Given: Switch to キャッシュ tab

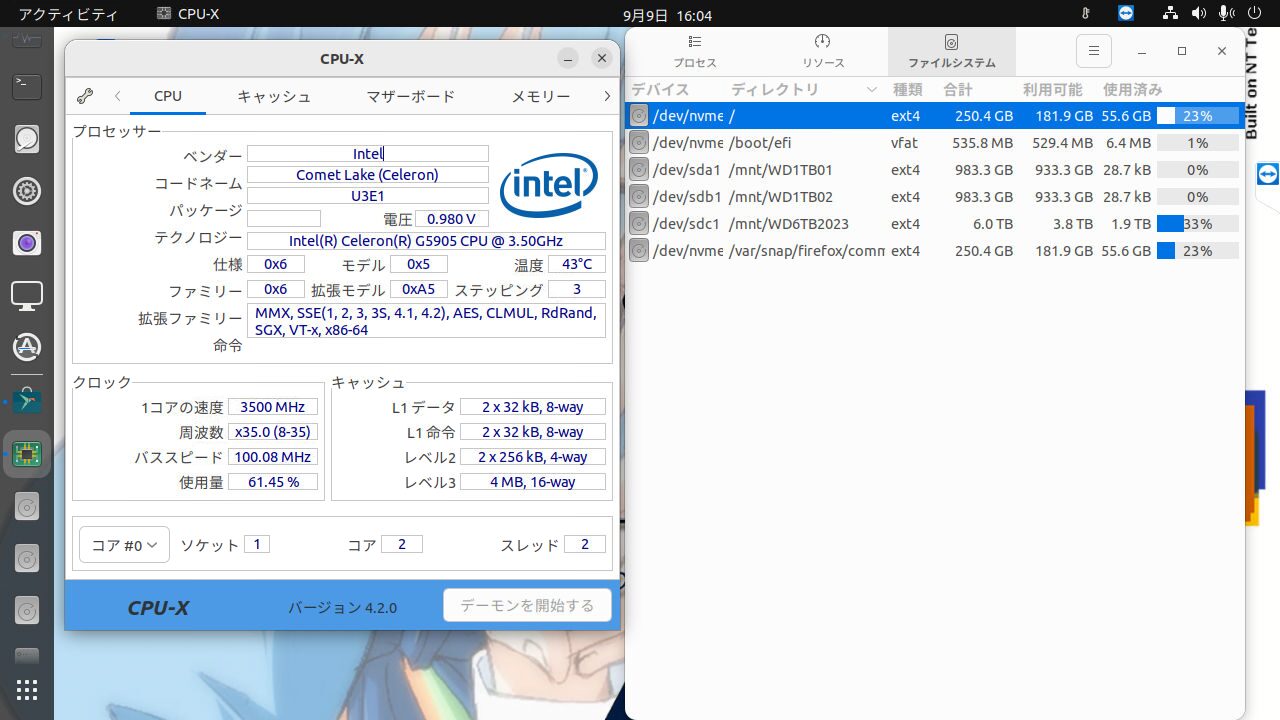Looking at the screenshot, I should pyautogui.click(x=274, y=96).
